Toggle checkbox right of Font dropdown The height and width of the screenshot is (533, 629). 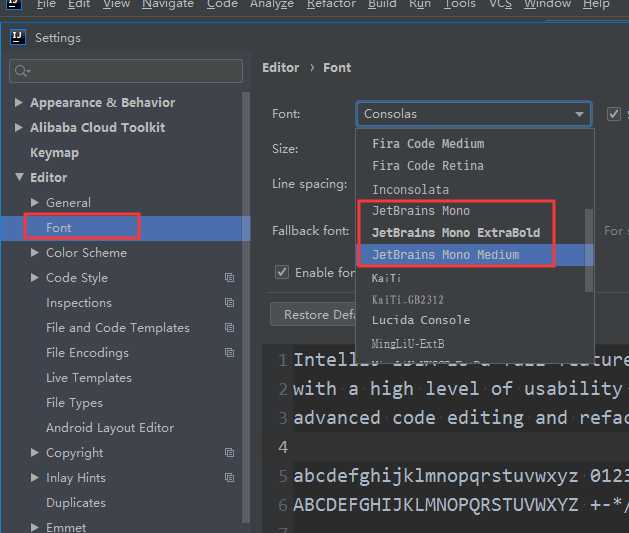click(614, 114)
